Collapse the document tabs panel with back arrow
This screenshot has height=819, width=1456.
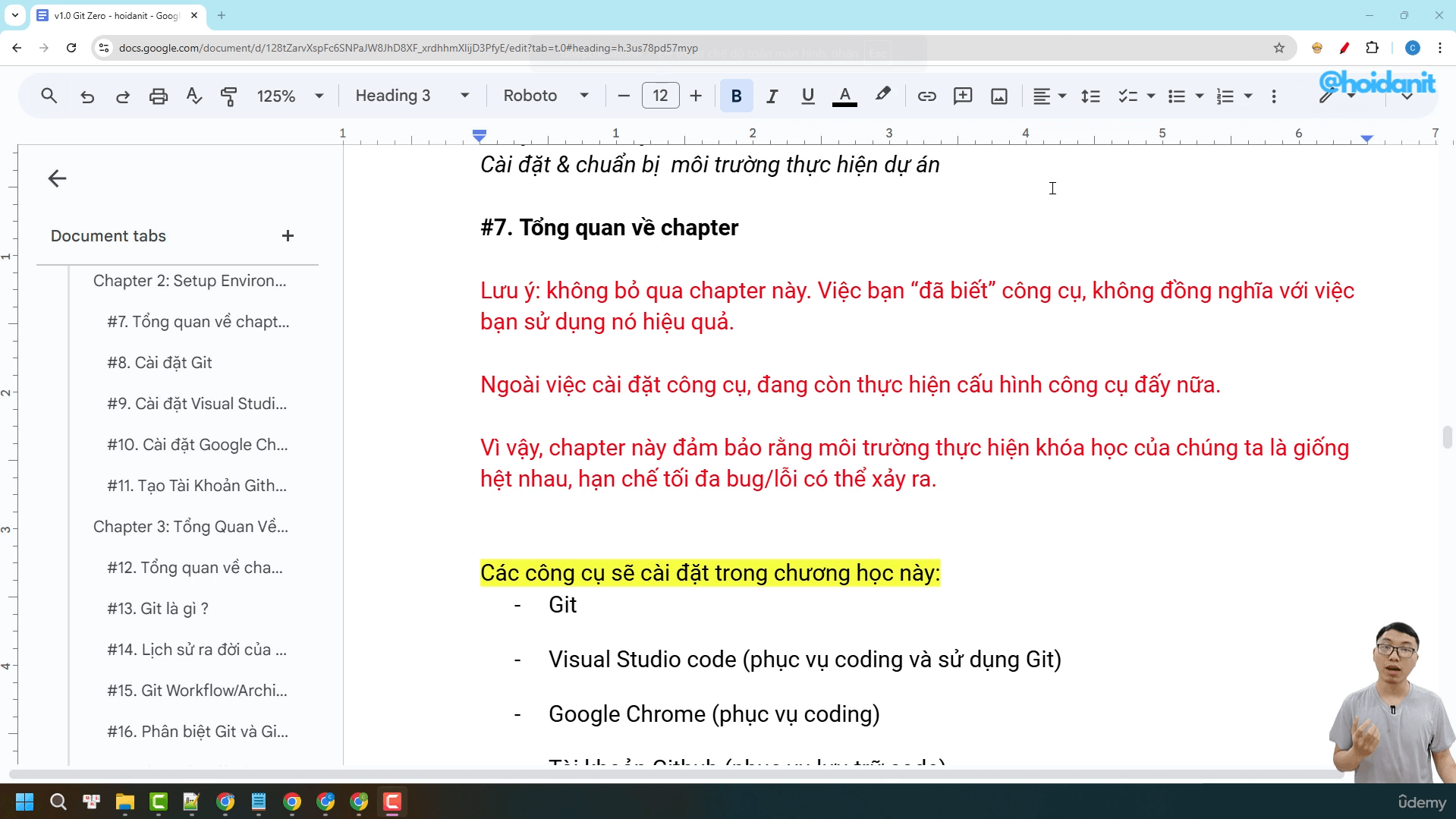[x=57, y=178]
